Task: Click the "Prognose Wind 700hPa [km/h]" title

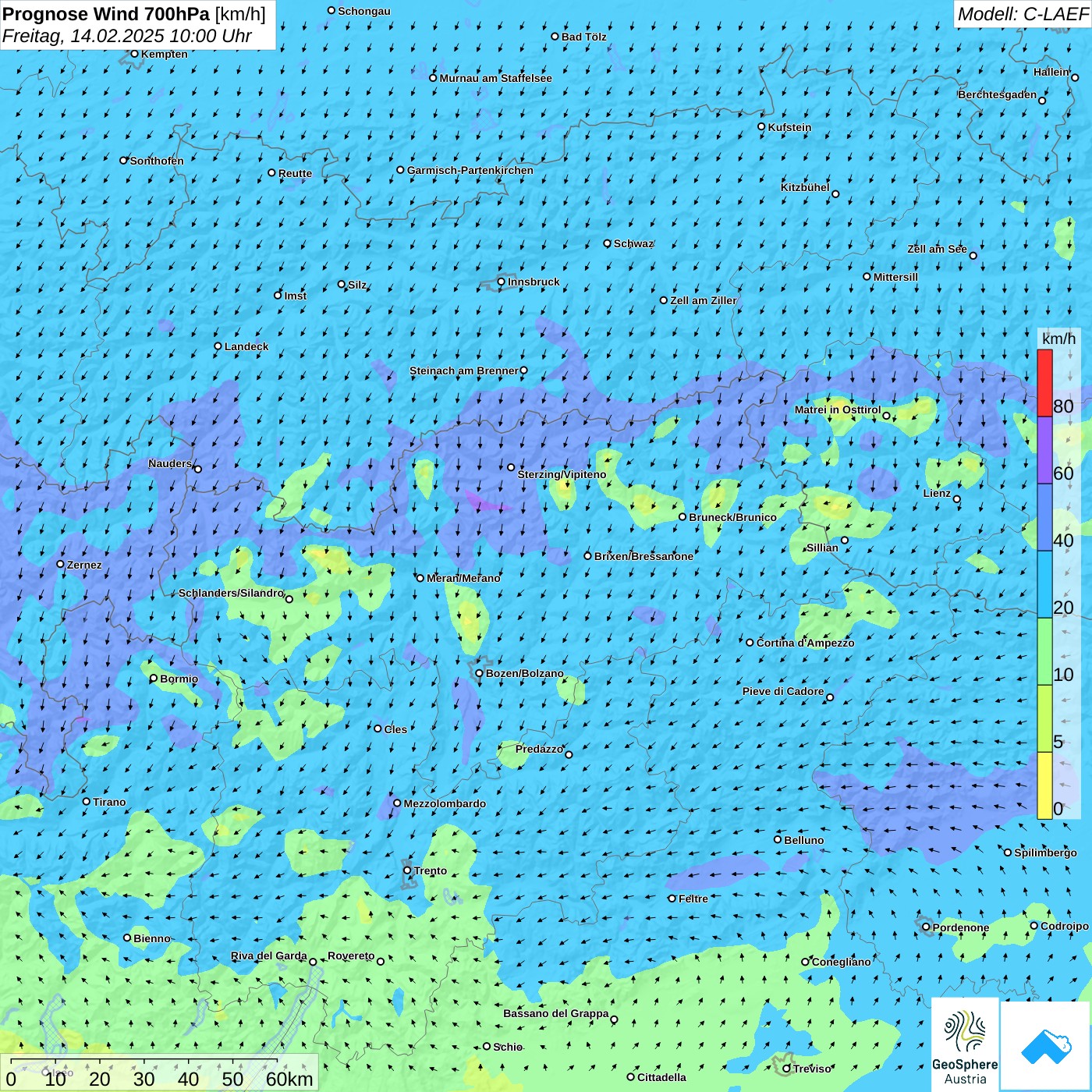Action: [x=134, y=14]
